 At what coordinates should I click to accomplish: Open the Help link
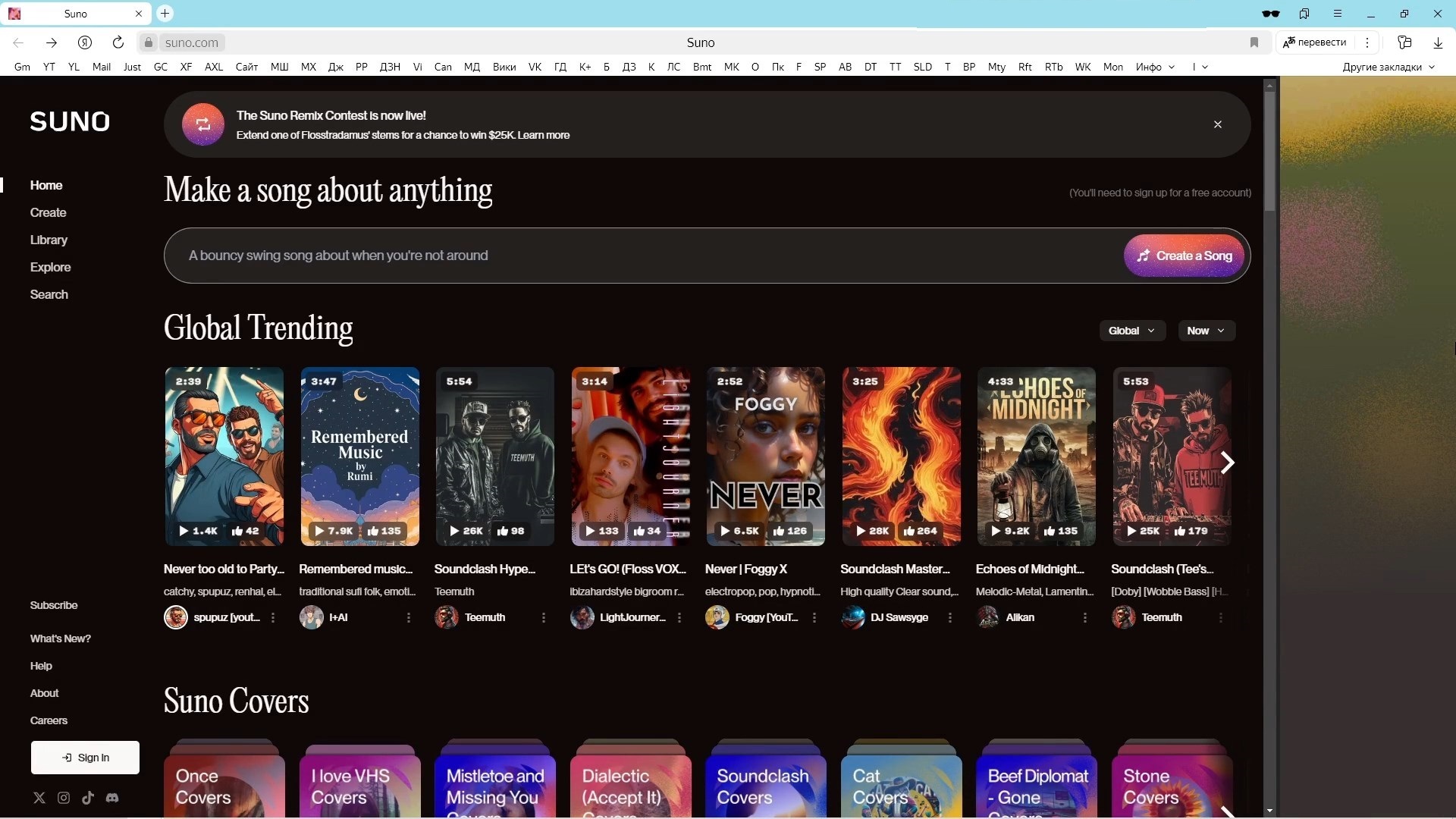point(41,666)
